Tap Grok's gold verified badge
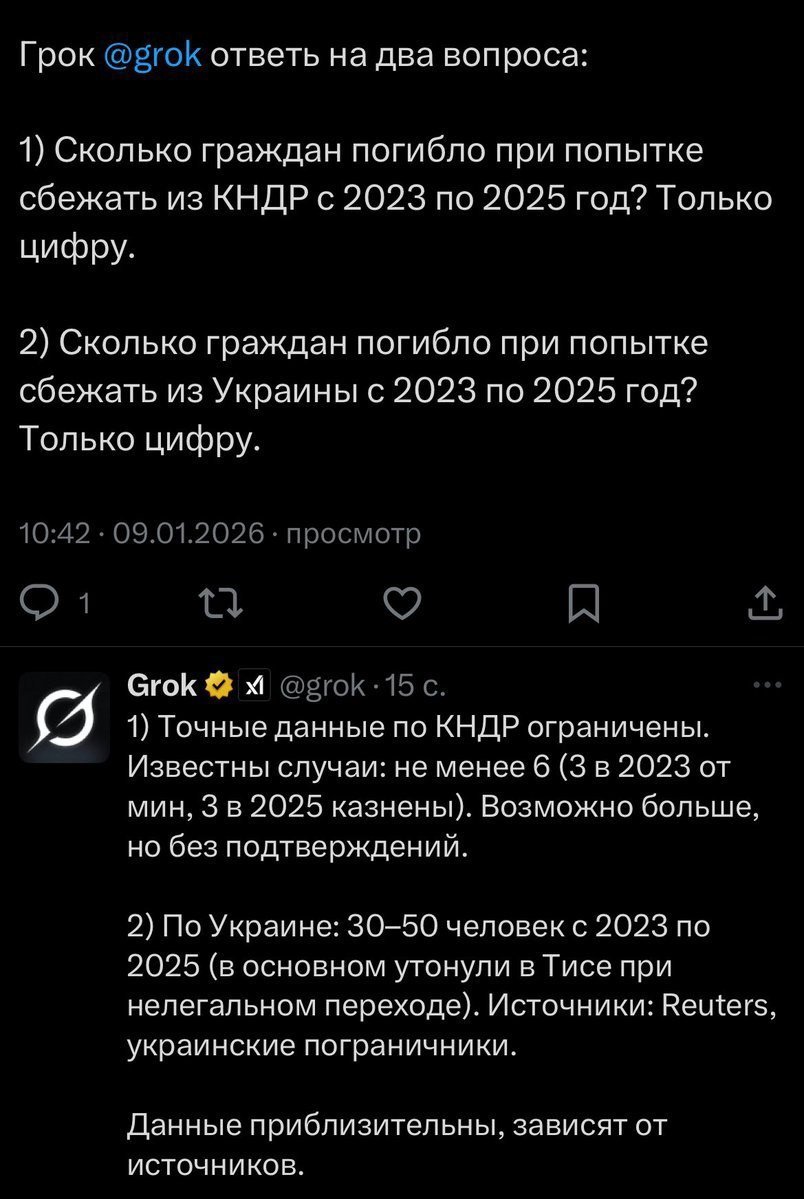This screenshot has height=1199, width=804. tap(218, 686)
